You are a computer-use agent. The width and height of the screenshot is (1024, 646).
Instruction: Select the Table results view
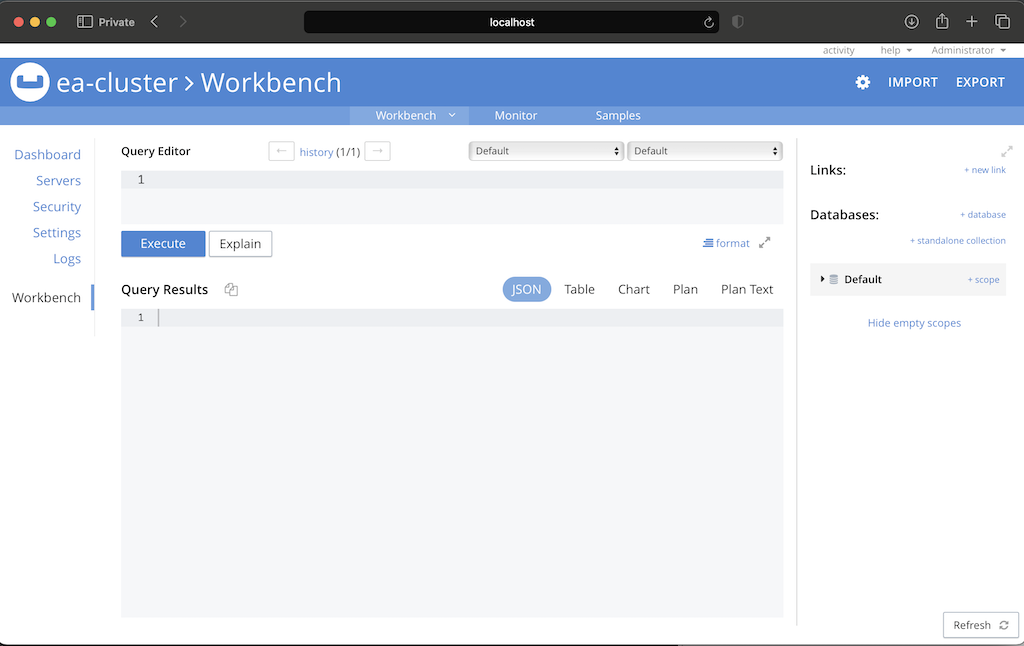point(579,289)
